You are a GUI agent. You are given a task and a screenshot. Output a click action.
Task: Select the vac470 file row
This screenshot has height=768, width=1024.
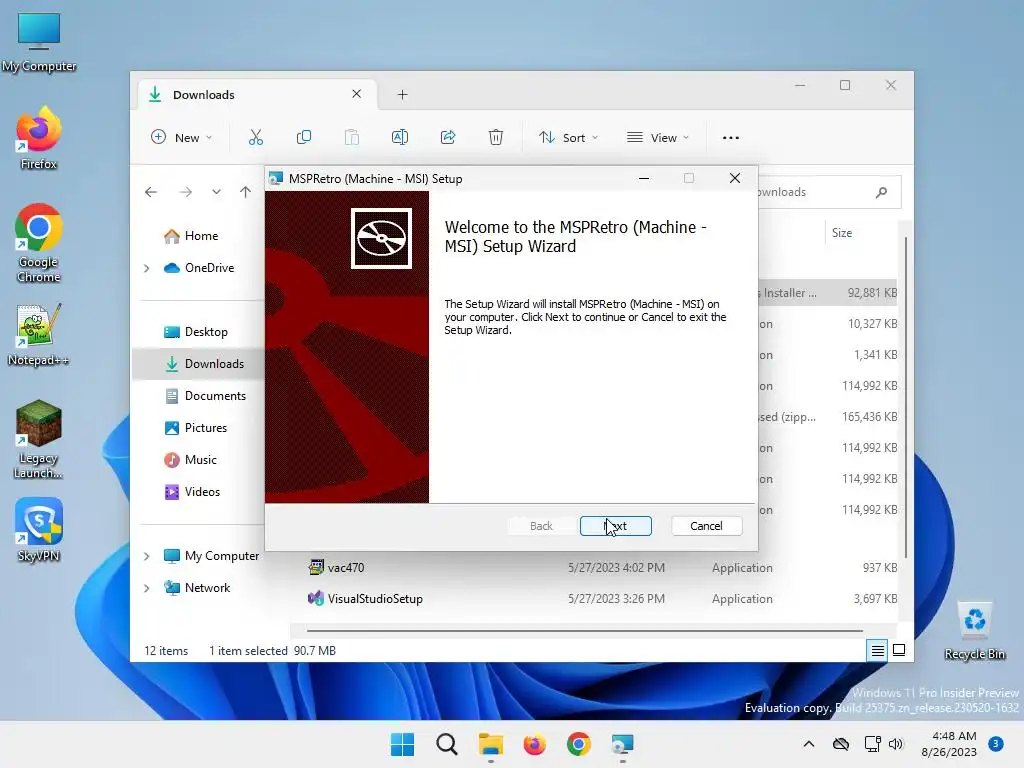pyautogui.click(x=603, y=568)
